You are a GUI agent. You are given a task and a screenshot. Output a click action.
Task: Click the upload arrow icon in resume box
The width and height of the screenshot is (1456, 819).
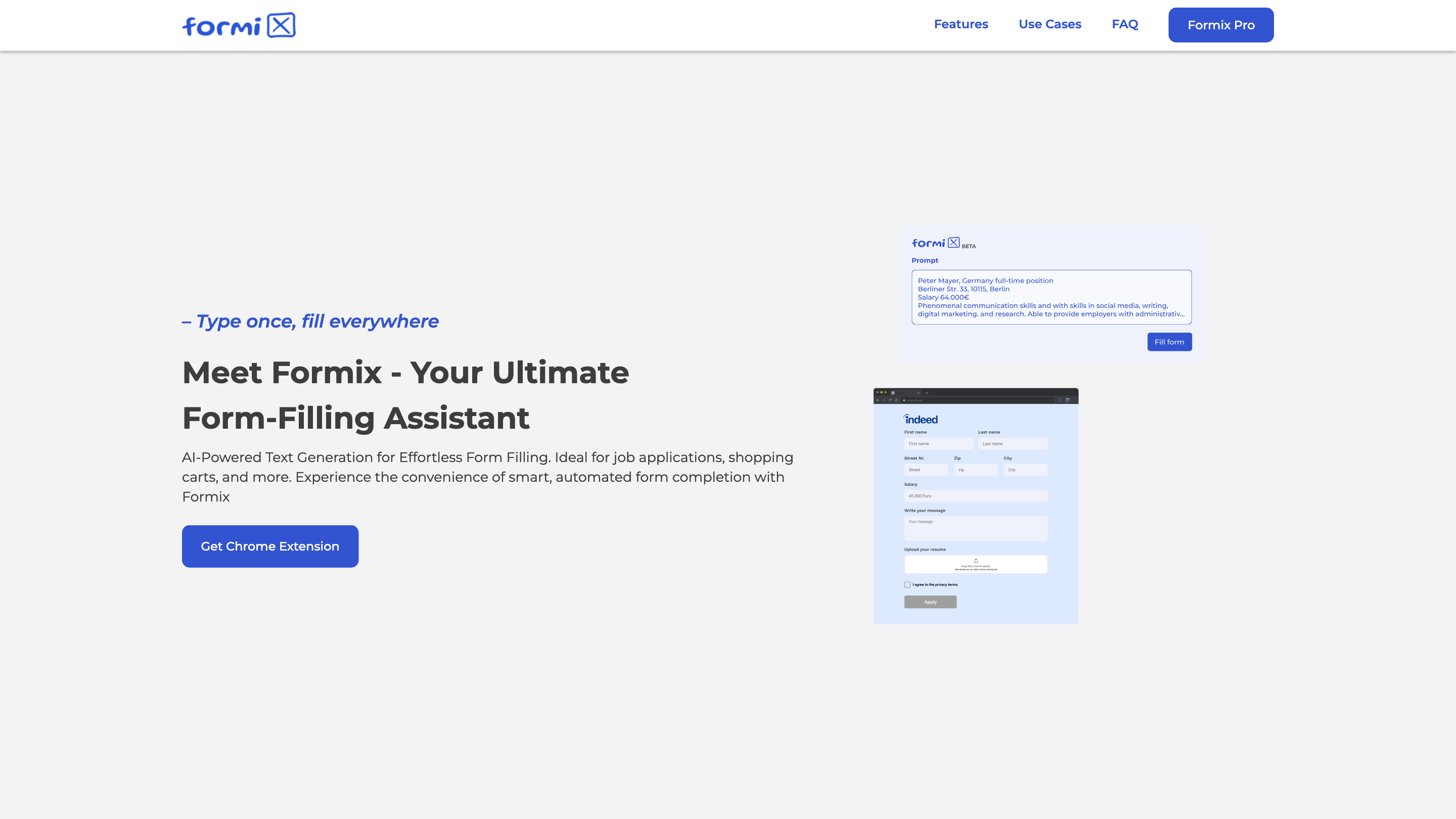pos(976,560)
